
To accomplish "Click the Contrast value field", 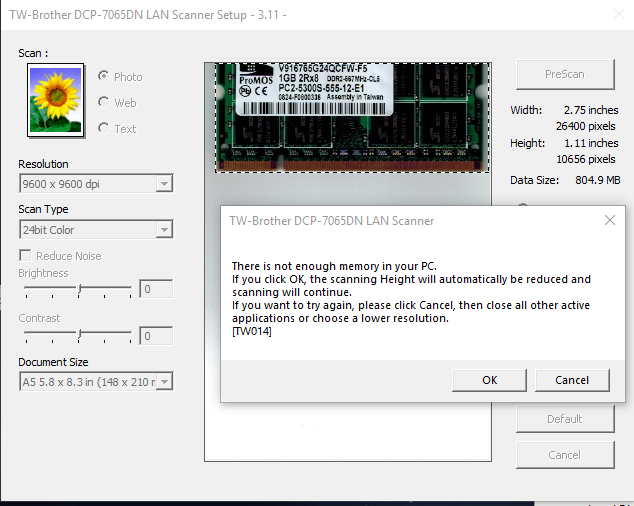I will [156, 336].
